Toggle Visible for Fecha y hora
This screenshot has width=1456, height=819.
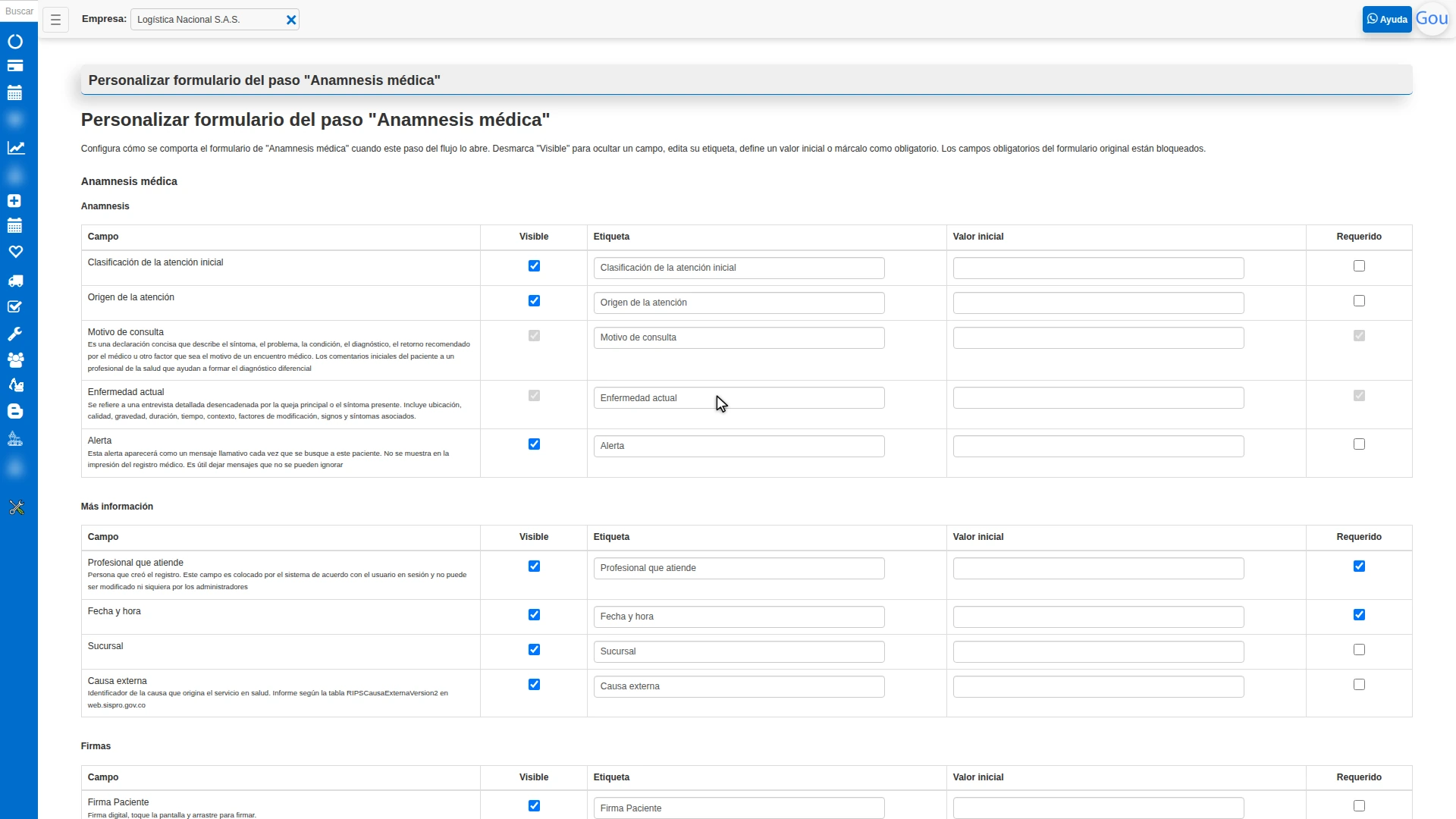pos(534,615)
